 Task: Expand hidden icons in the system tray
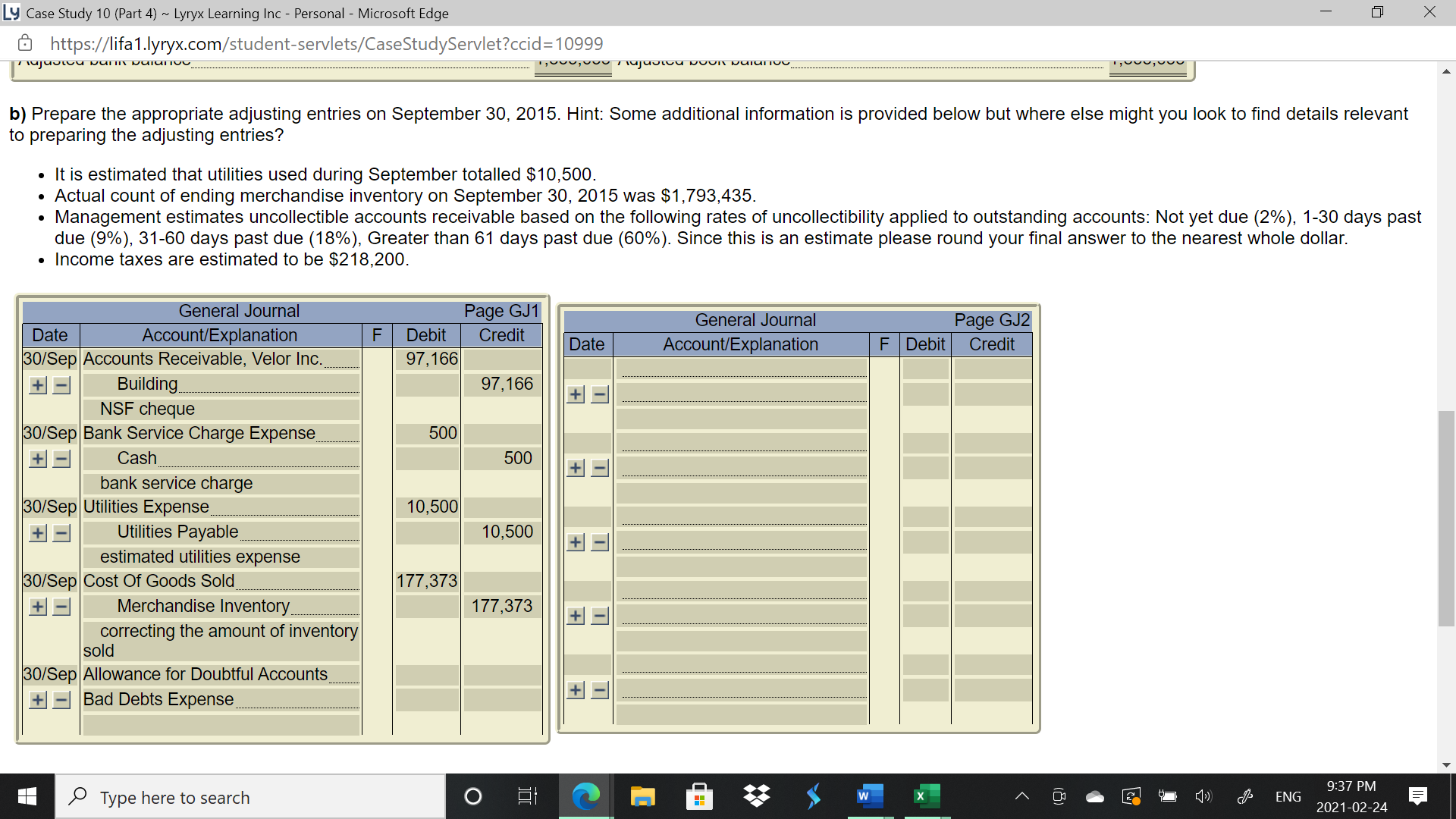[1022, 796]
